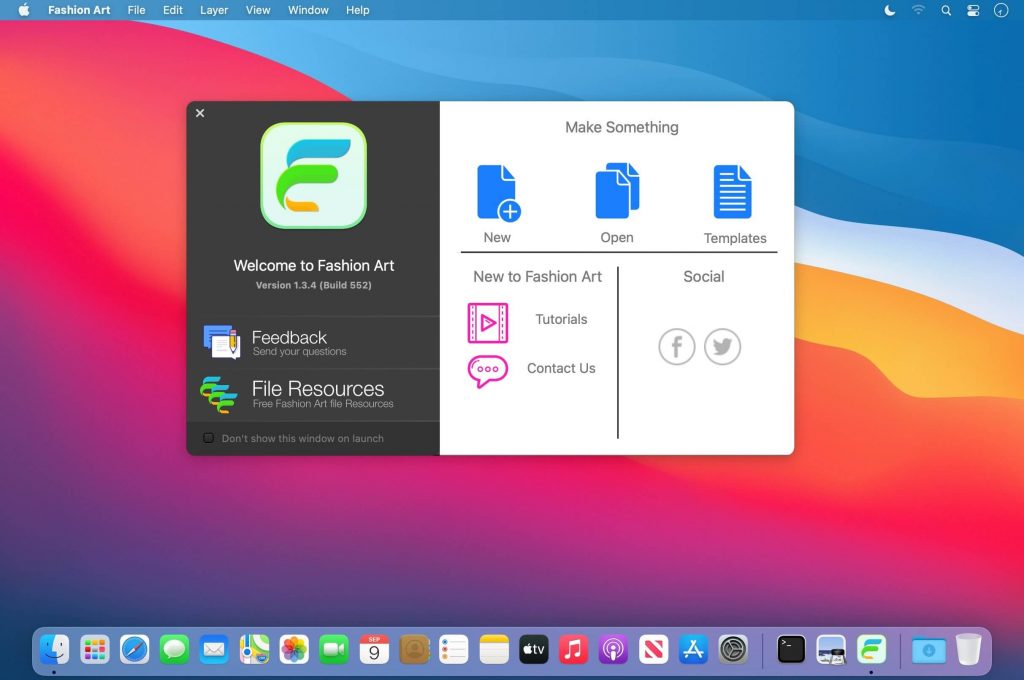
Task: Open the Edit menu
Action: pos(173,10)
